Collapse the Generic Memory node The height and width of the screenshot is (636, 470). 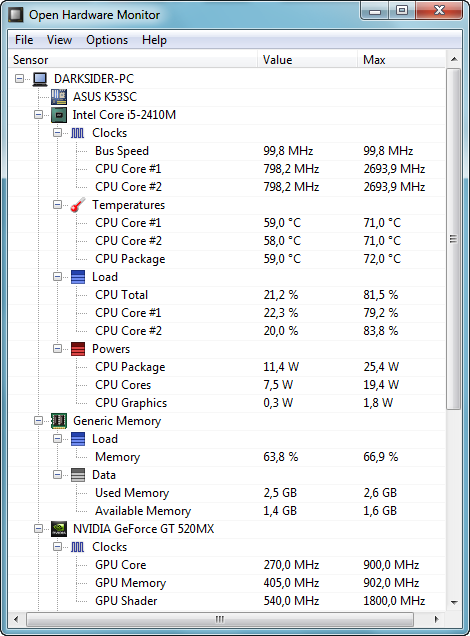[x=38, y=421]
